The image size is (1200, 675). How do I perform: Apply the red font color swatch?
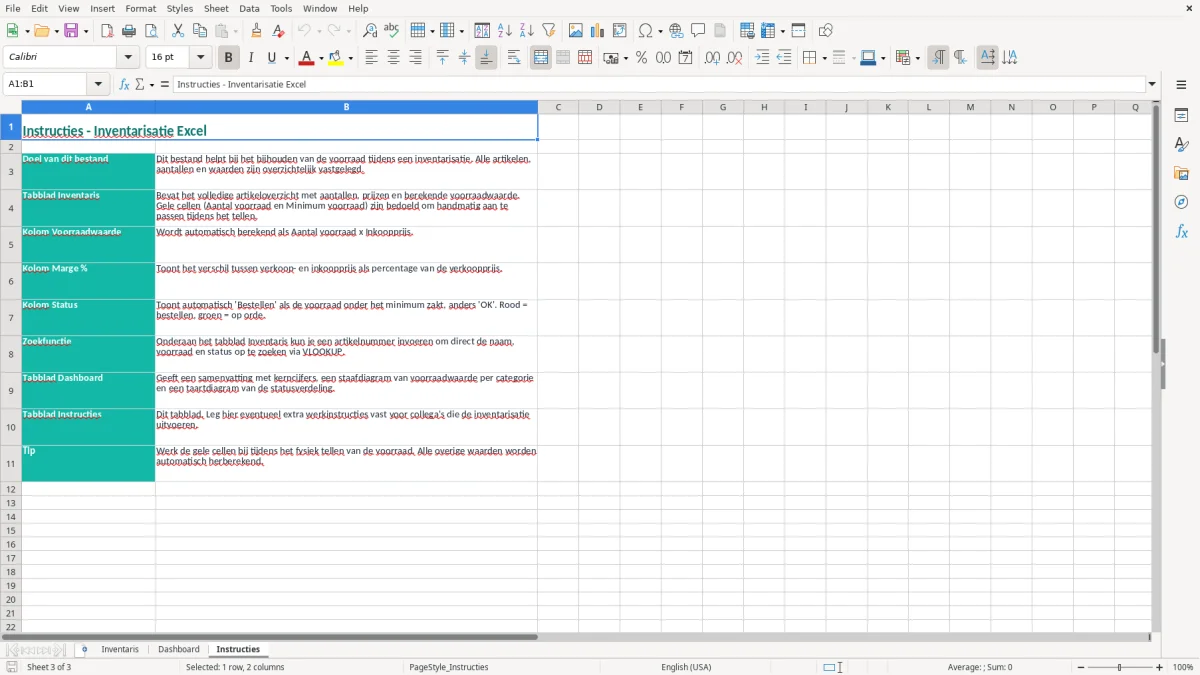pyautogui.click(x=306, y=58)
